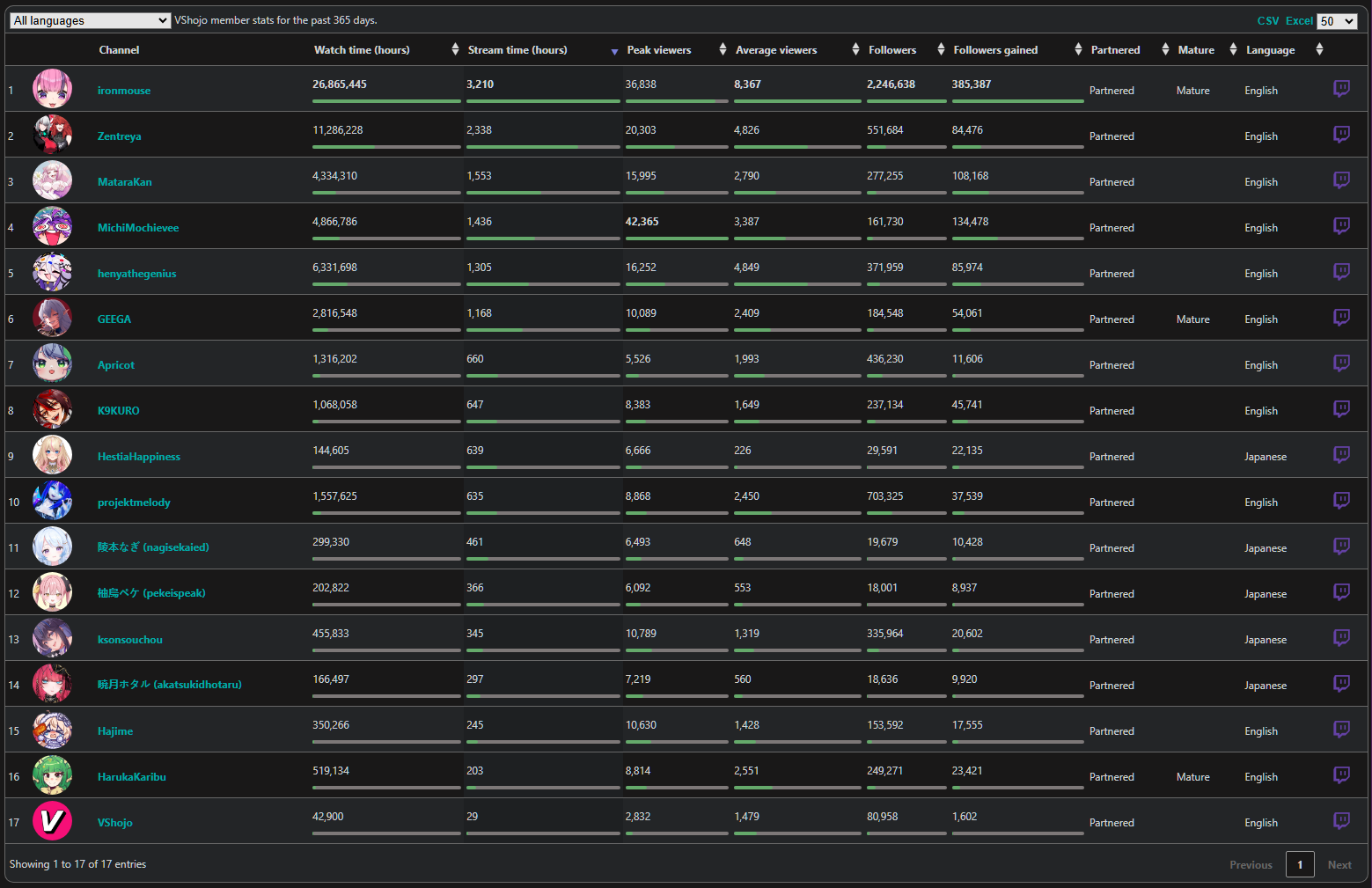Click the Twitch icon in projektmelody's row
The height and width of the screenshot is (888, 1372).
click(x=1341, y=501)
